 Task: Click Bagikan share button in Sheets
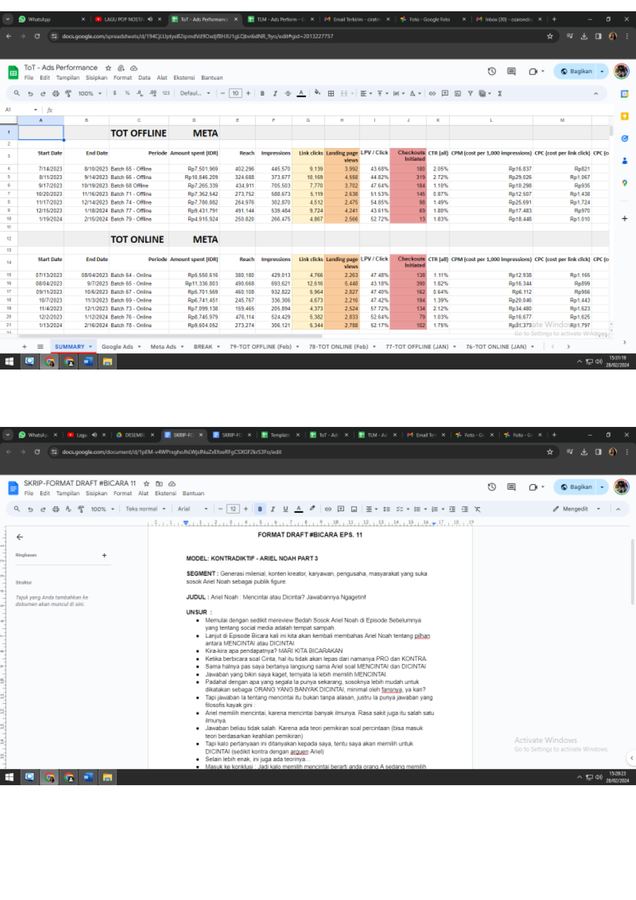click(x=576, y=71)
